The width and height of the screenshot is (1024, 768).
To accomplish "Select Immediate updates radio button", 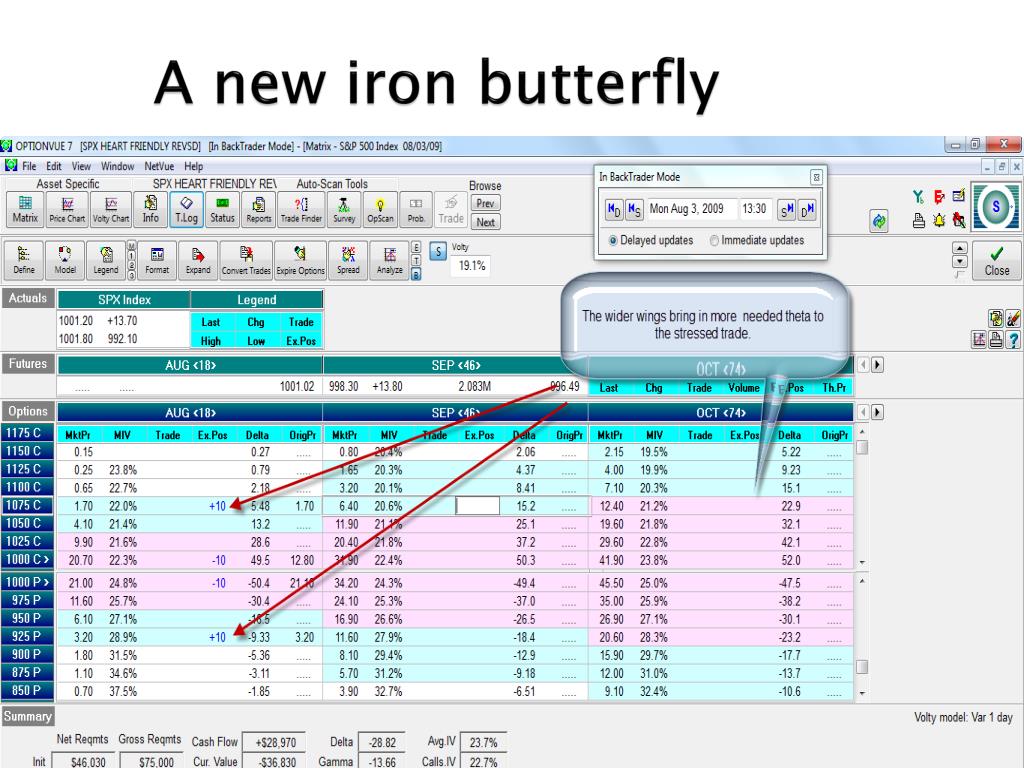I will (x=714, y=240).
